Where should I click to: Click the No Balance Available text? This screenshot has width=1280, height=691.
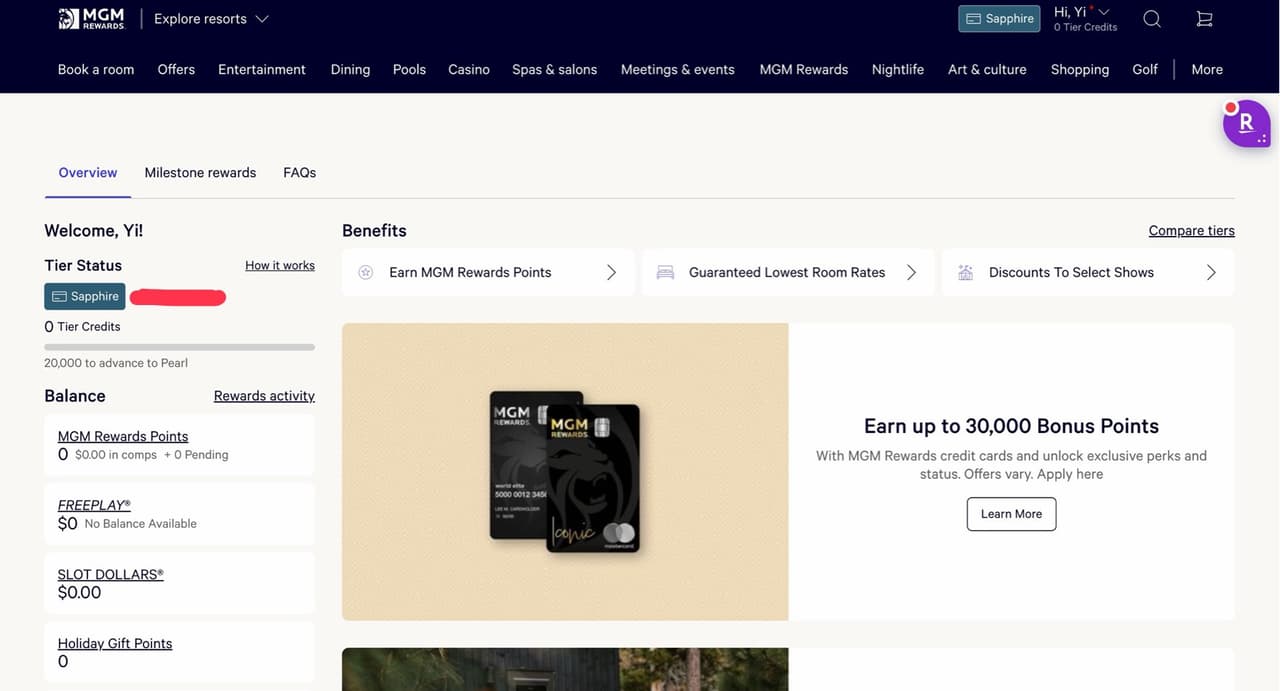coord(141,523)
